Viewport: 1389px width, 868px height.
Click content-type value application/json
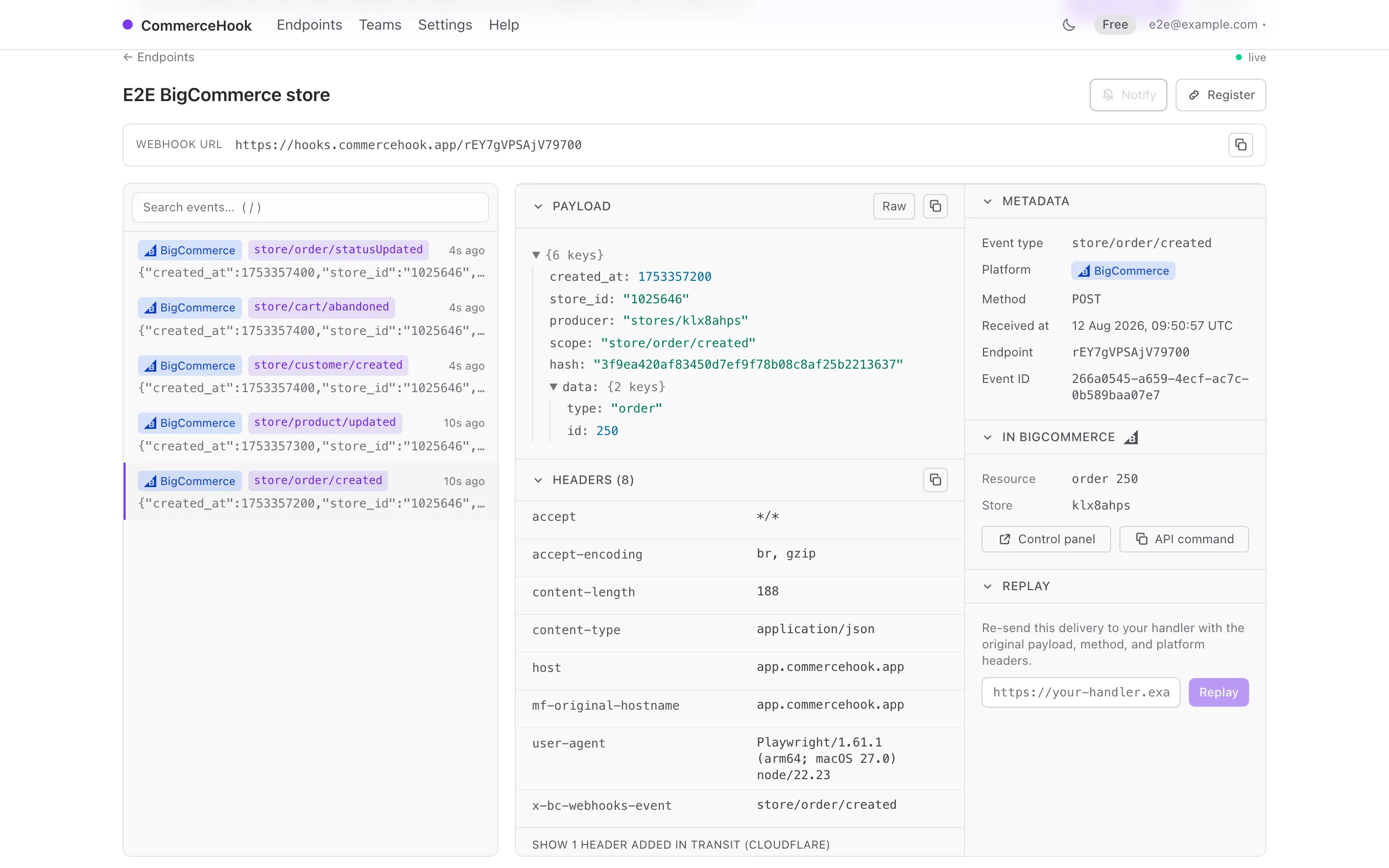[815, 629]
